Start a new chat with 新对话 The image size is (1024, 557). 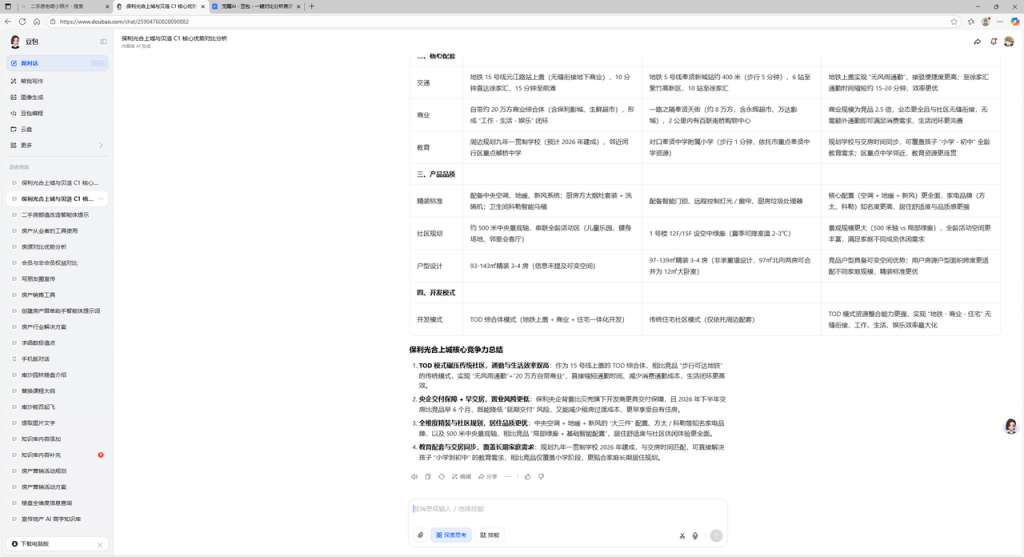click(57, 63)
